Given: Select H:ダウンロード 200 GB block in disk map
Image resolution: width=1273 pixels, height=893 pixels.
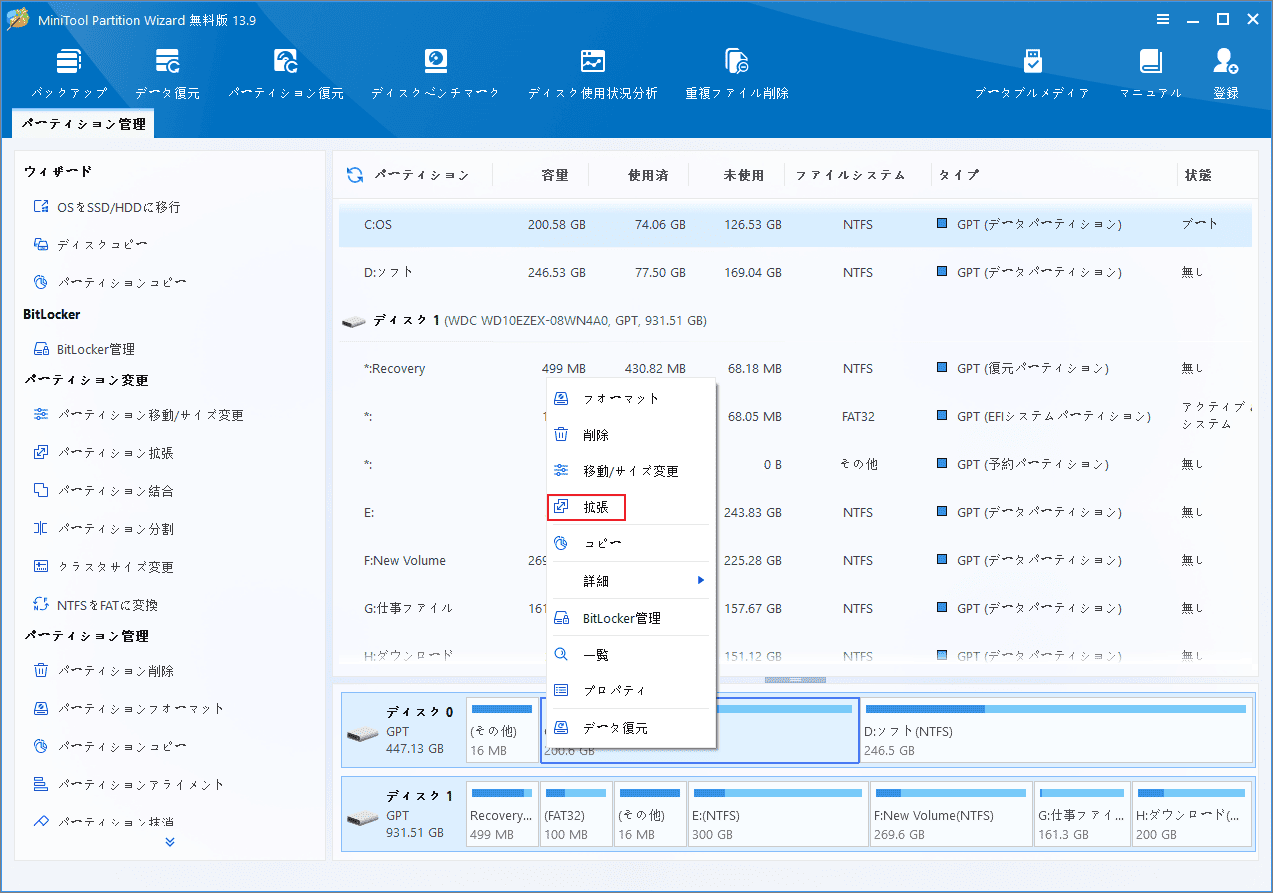Looking at the screenshot, I should tap(1192, 814).
